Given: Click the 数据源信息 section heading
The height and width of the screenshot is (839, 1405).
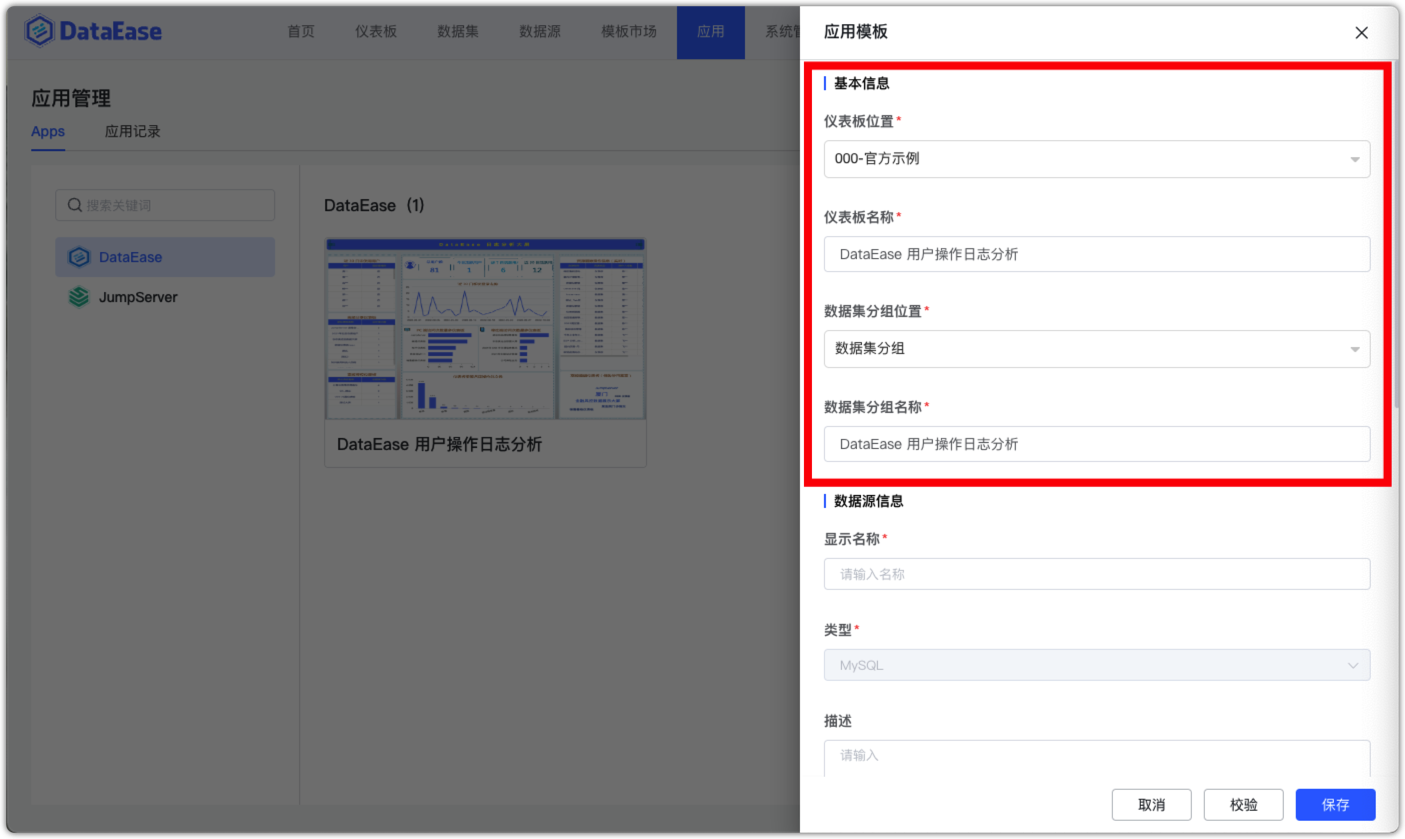Looking at the screenshot, I should tap(869, 501).
